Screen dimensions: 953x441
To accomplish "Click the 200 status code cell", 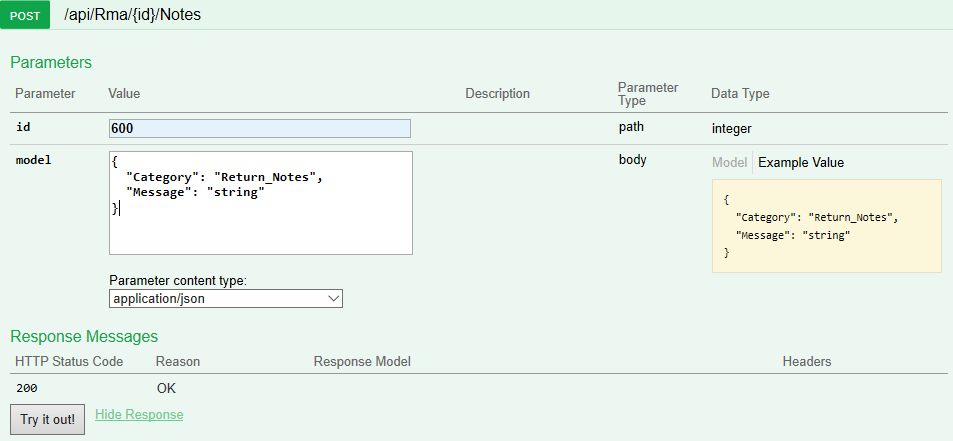I will (x=27, y=388).
